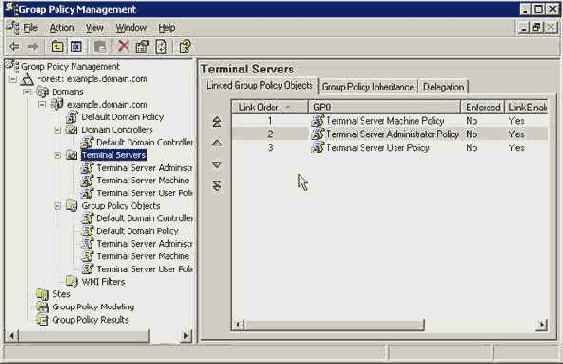Sort by the Link Order column header
This screenshot has height=364, width=563.
(270, 107)
